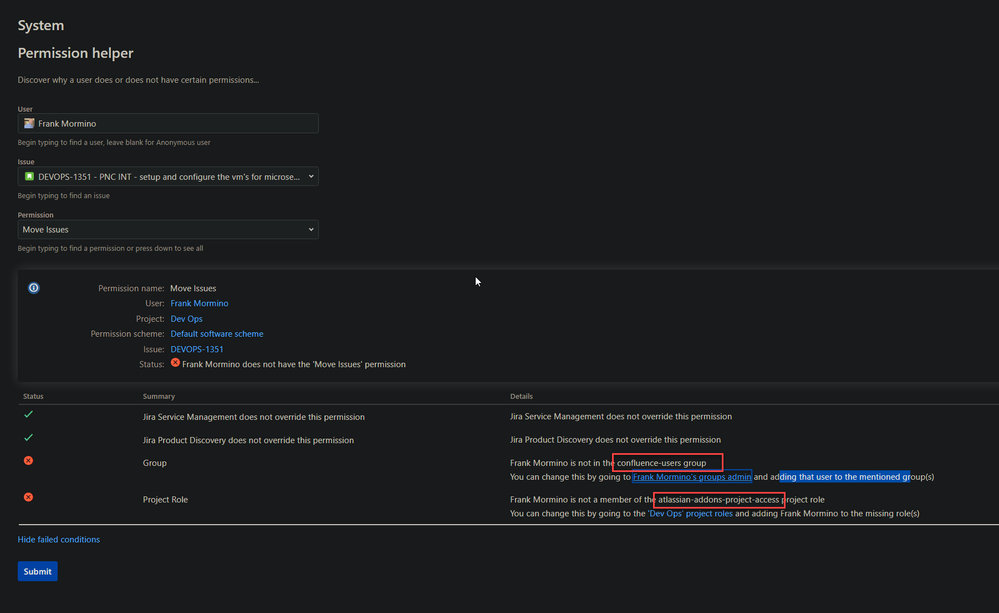Click green checkmark for Jira Product Discovery row
This screenshot has height=613, width=999.
coord(29,438)
